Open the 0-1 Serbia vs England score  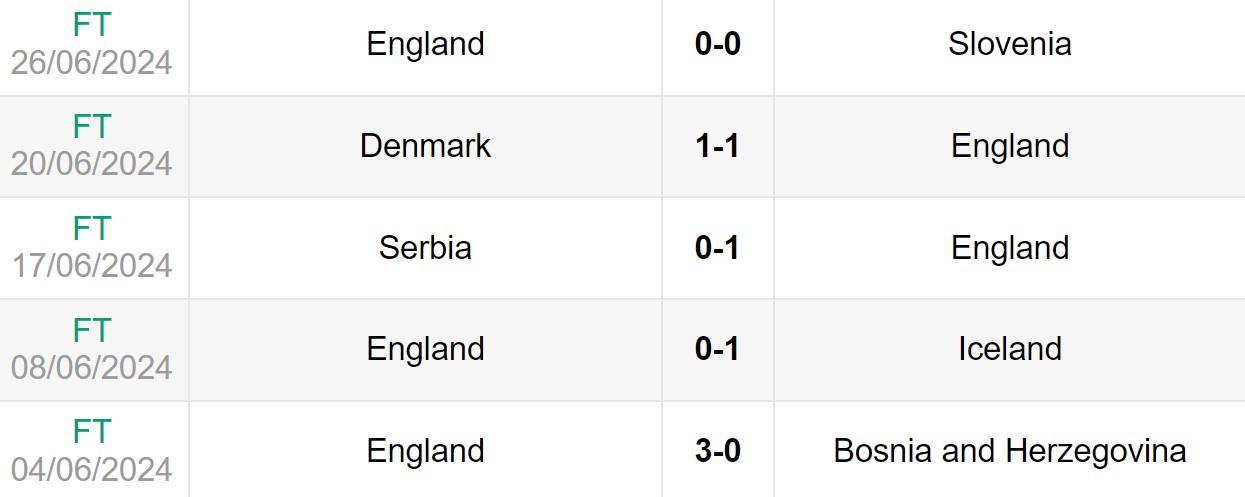click(717, 248)
